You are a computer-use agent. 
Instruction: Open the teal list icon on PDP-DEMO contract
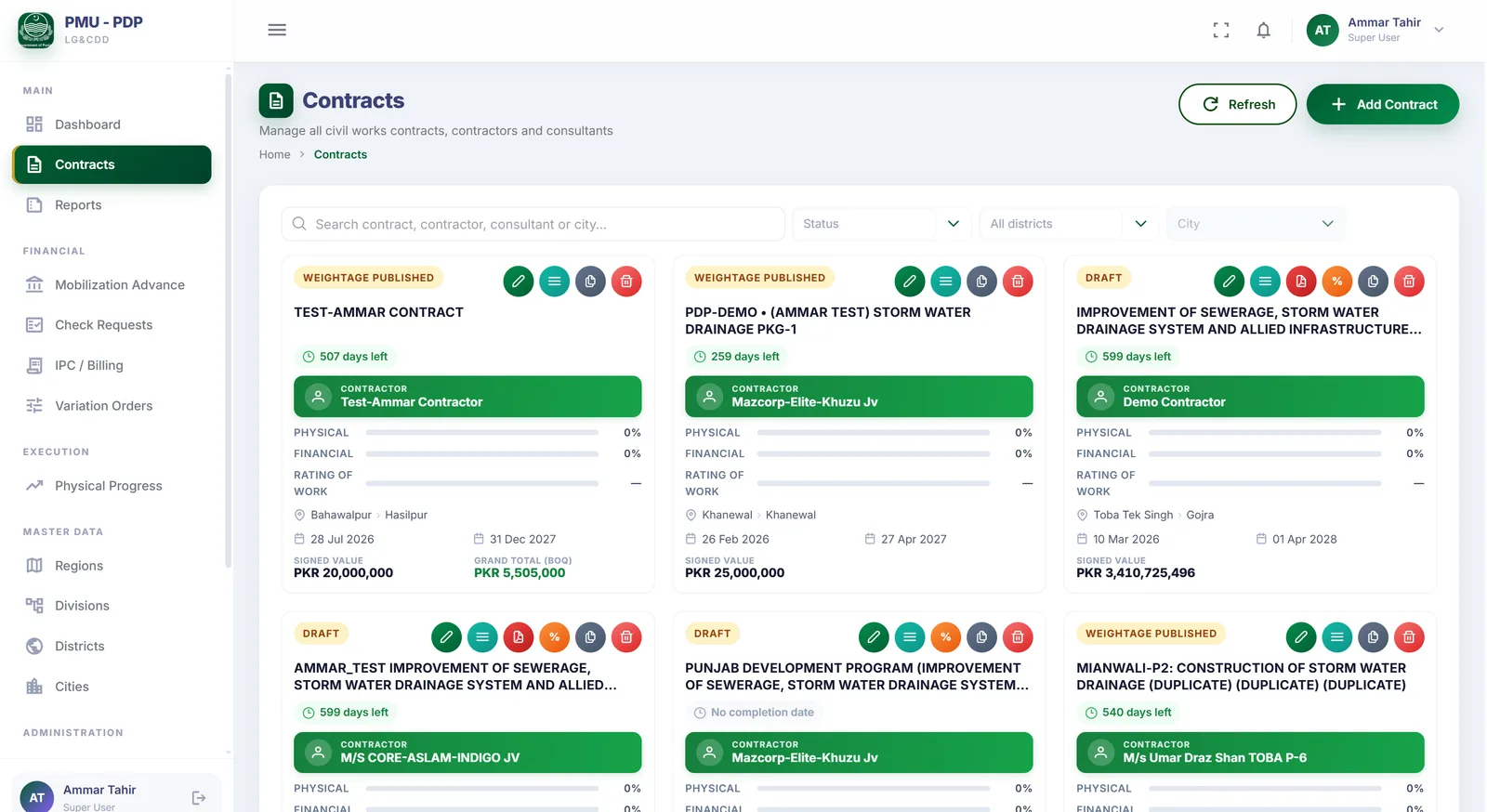point(946,282)
